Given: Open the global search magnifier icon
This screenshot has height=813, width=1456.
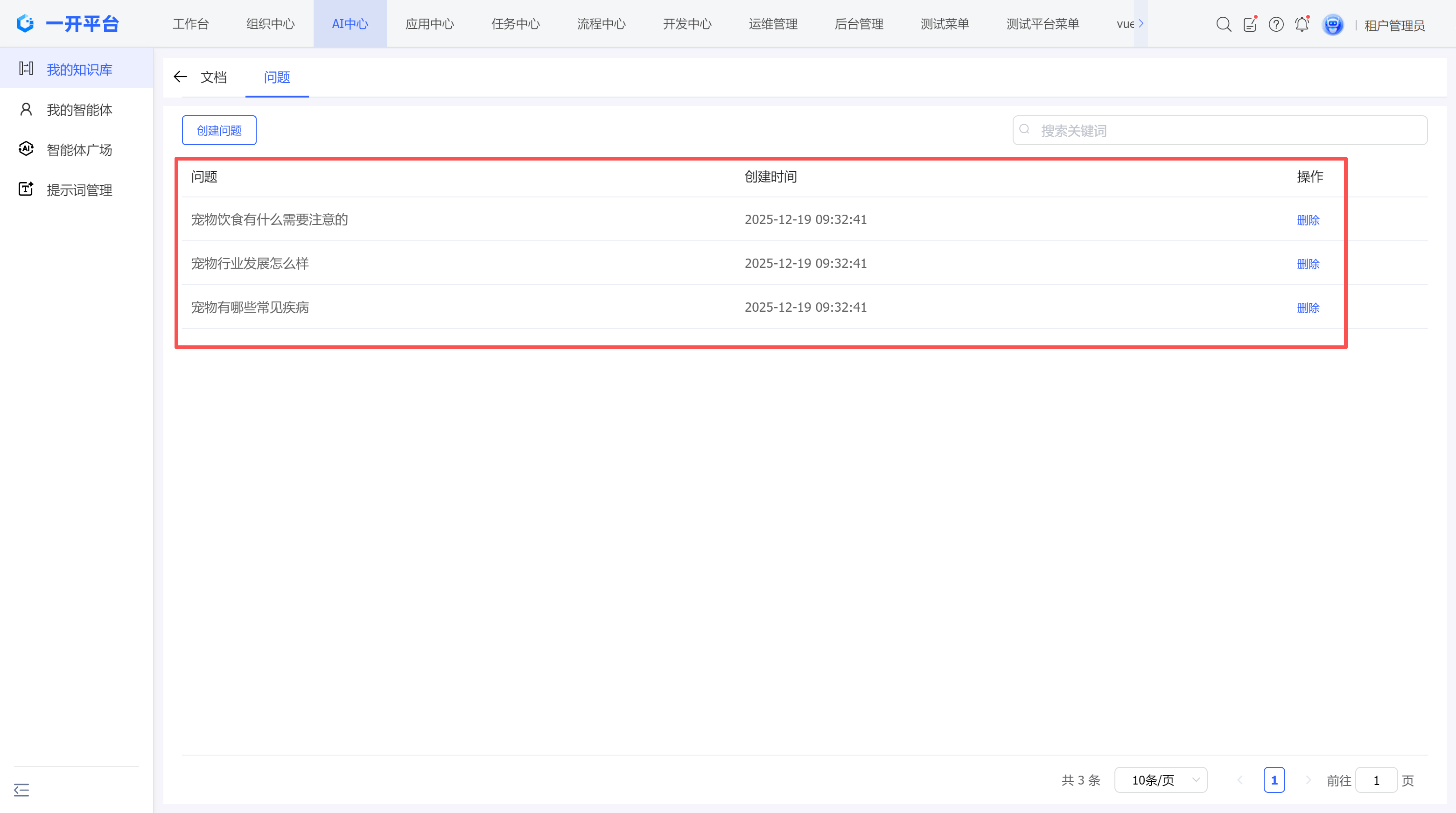Looking at the screenshot, I should tap(1223, 24).
